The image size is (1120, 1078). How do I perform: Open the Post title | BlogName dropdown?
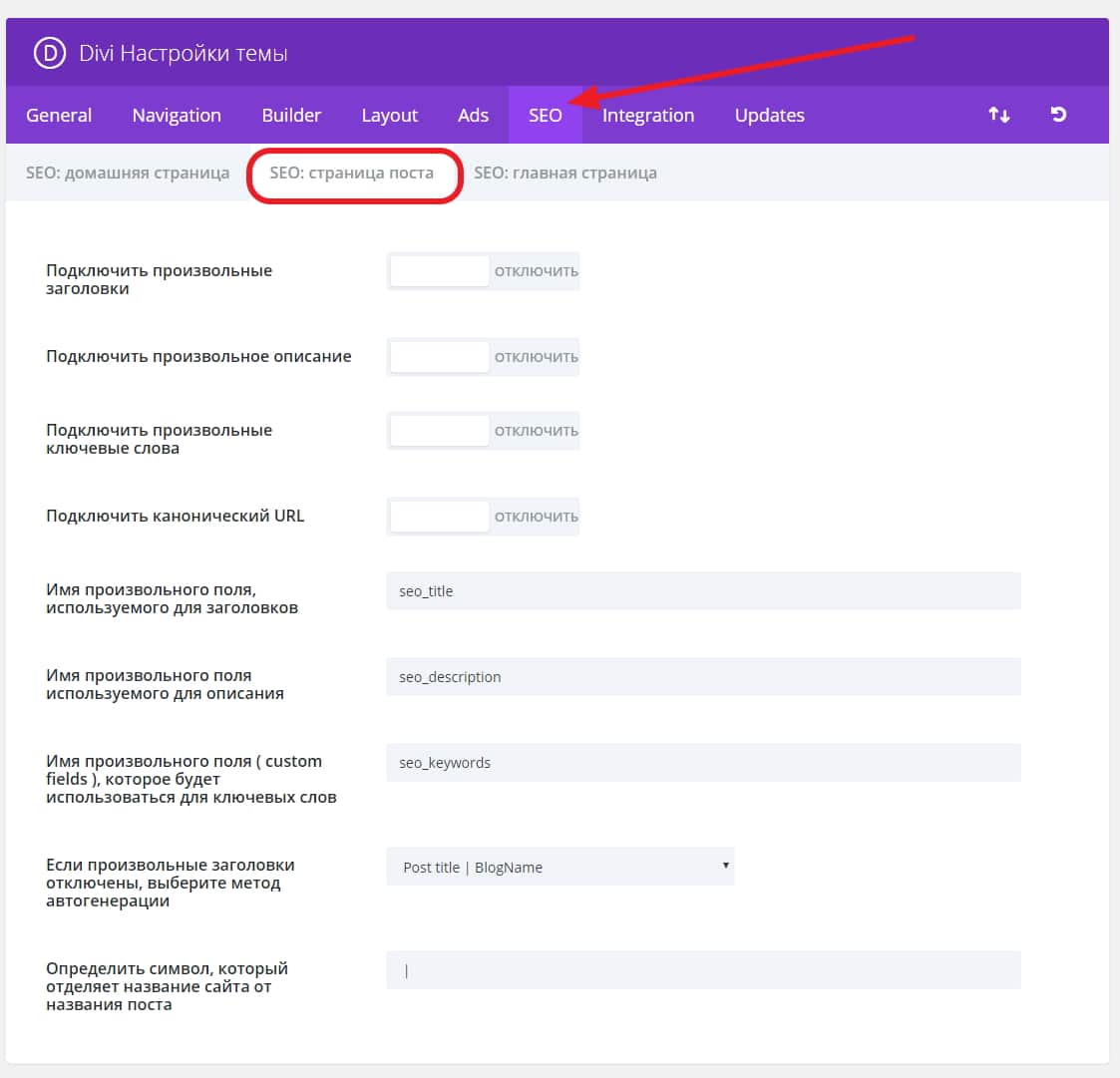560,867
